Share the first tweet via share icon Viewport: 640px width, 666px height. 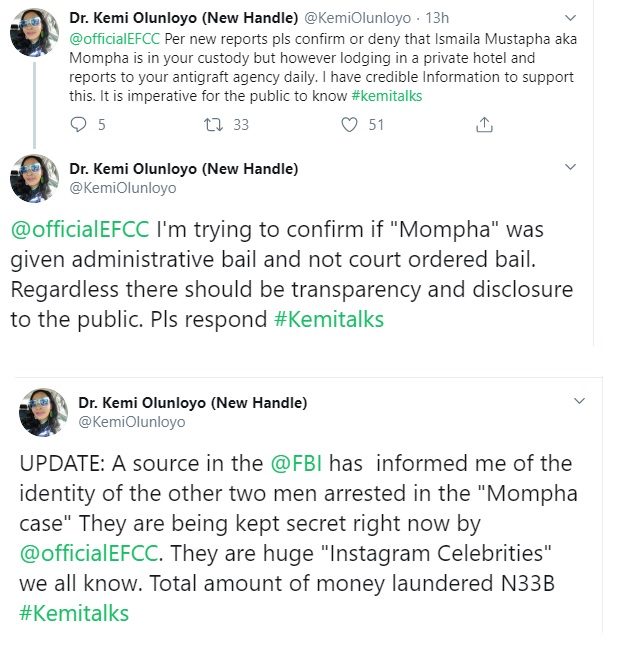coord(485,125)
